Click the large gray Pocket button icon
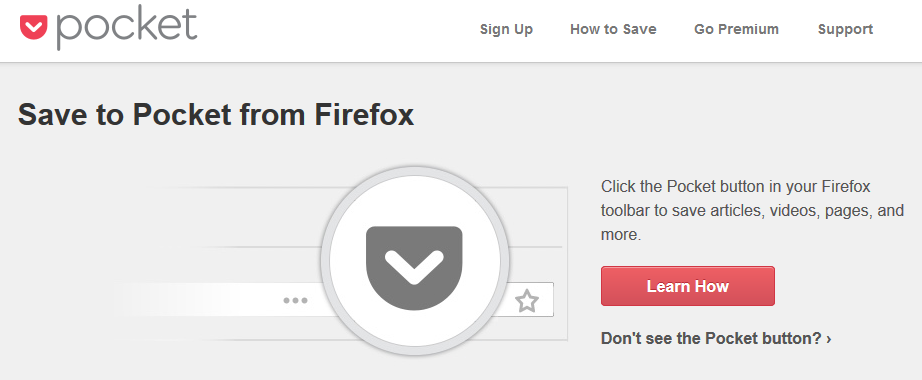The image size is (922, 380). 414,268
